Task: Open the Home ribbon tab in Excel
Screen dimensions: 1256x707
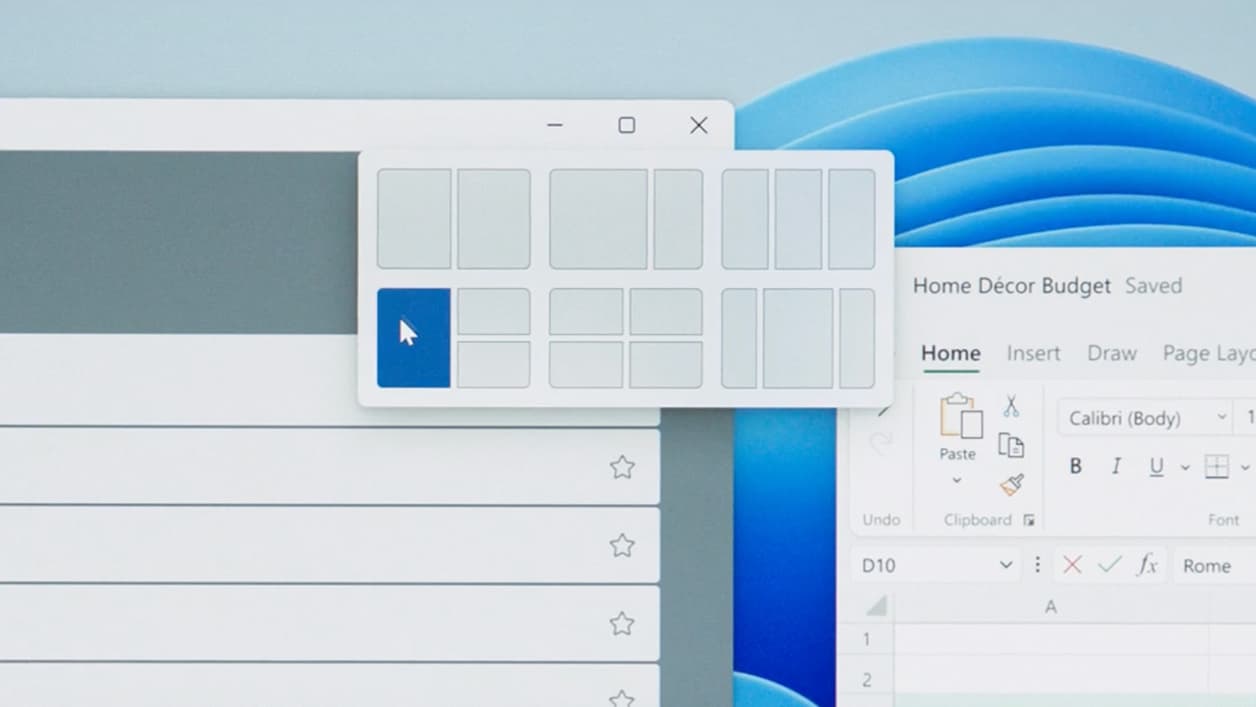Action: pyautogui.click(x=950, y=353)
